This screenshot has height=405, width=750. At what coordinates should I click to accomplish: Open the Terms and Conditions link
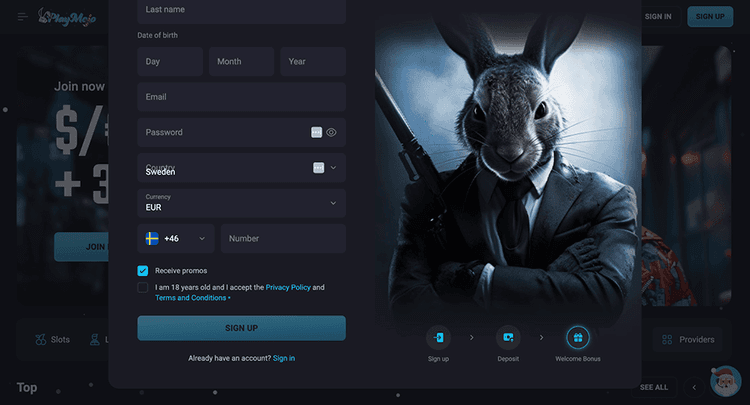click(190, 298)
